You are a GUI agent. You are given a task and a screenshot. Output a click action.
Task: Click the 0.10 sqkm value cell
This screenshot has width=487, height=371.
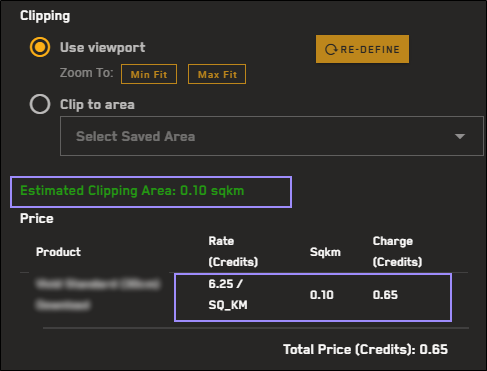pos(322,295)
